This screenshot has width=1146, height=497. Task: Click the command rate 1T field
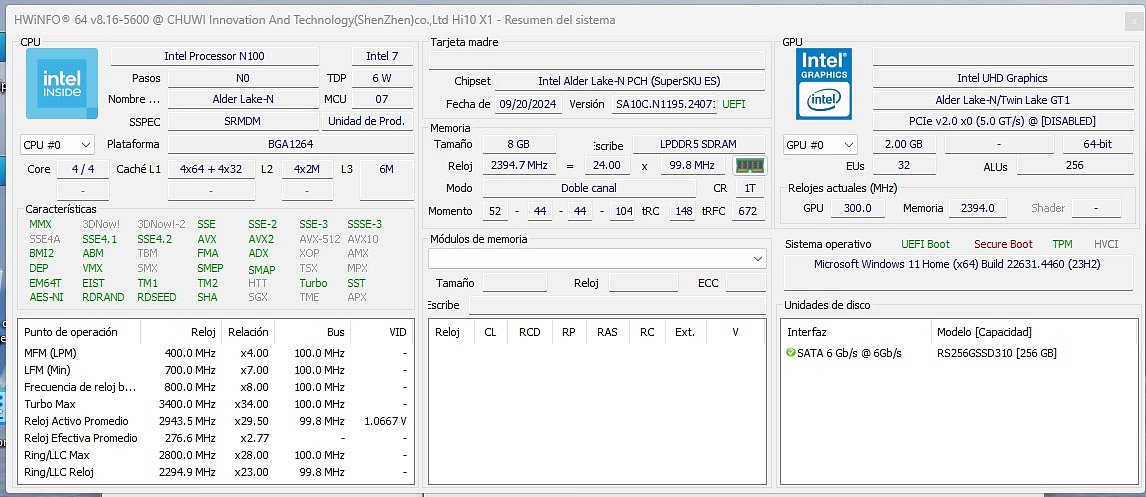(750, 188)
